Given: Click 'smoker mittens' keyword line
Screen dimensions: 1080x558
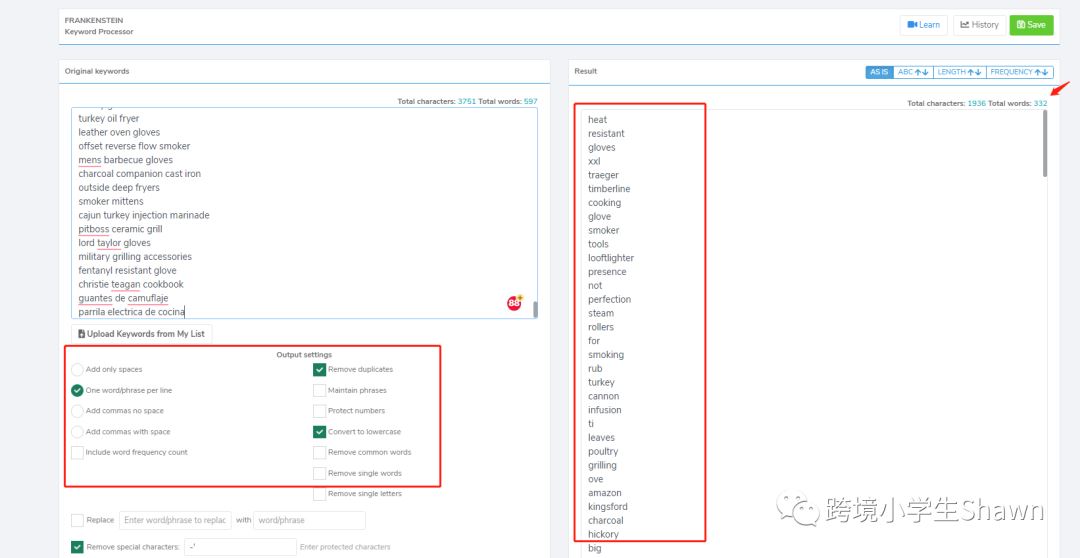Looking at the screenshot, I should (x=111, y=201).
